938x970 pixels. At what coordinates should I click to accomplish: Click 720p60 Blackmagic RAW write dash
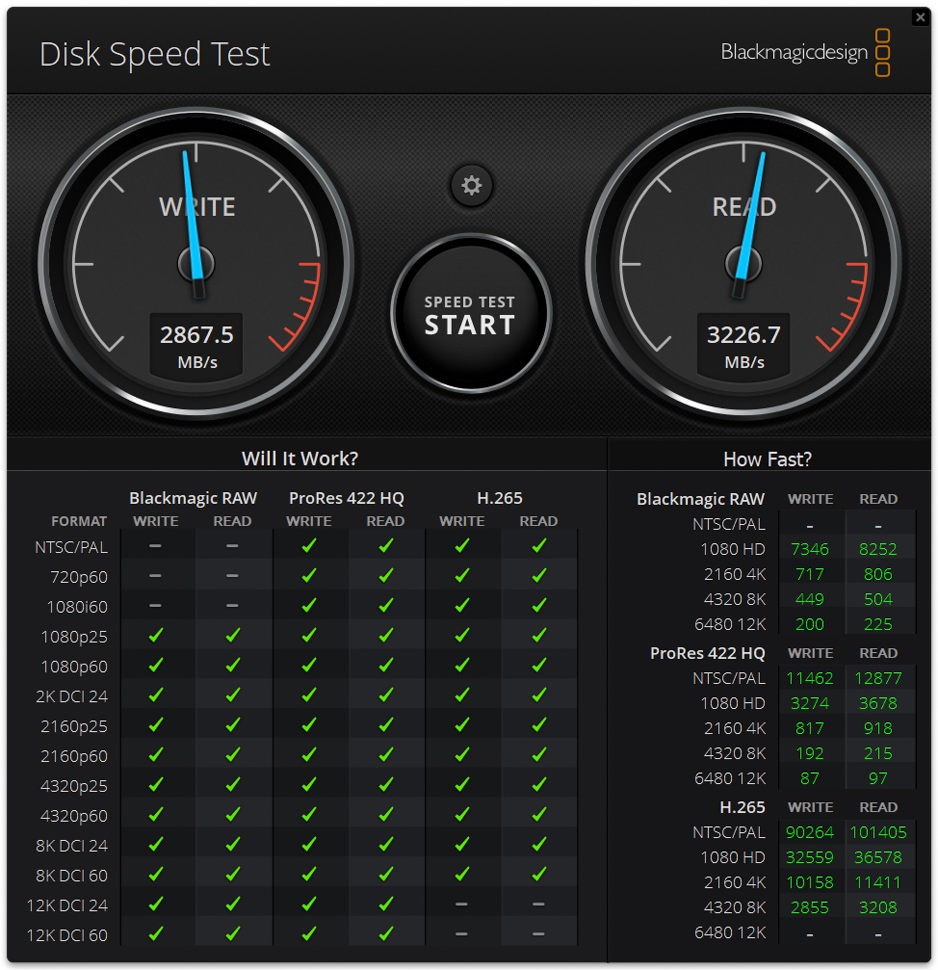[x=156, y=576]
